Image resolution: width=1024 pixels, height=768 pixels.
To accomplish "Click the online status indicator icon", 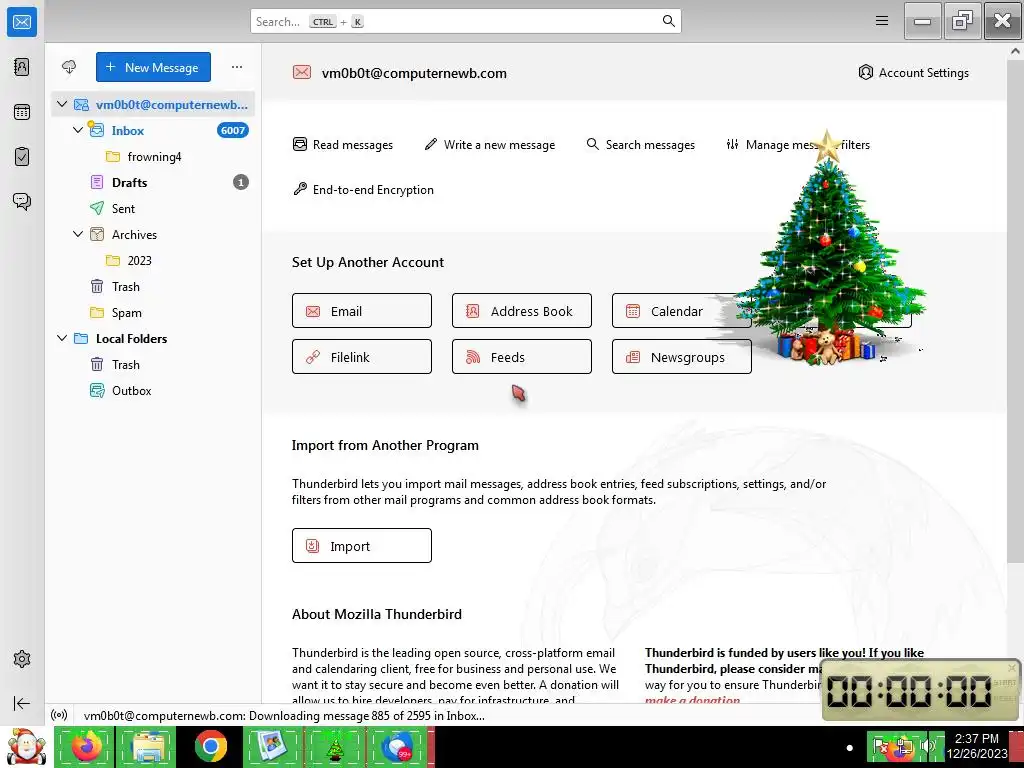I will click(x=59, y=715).
